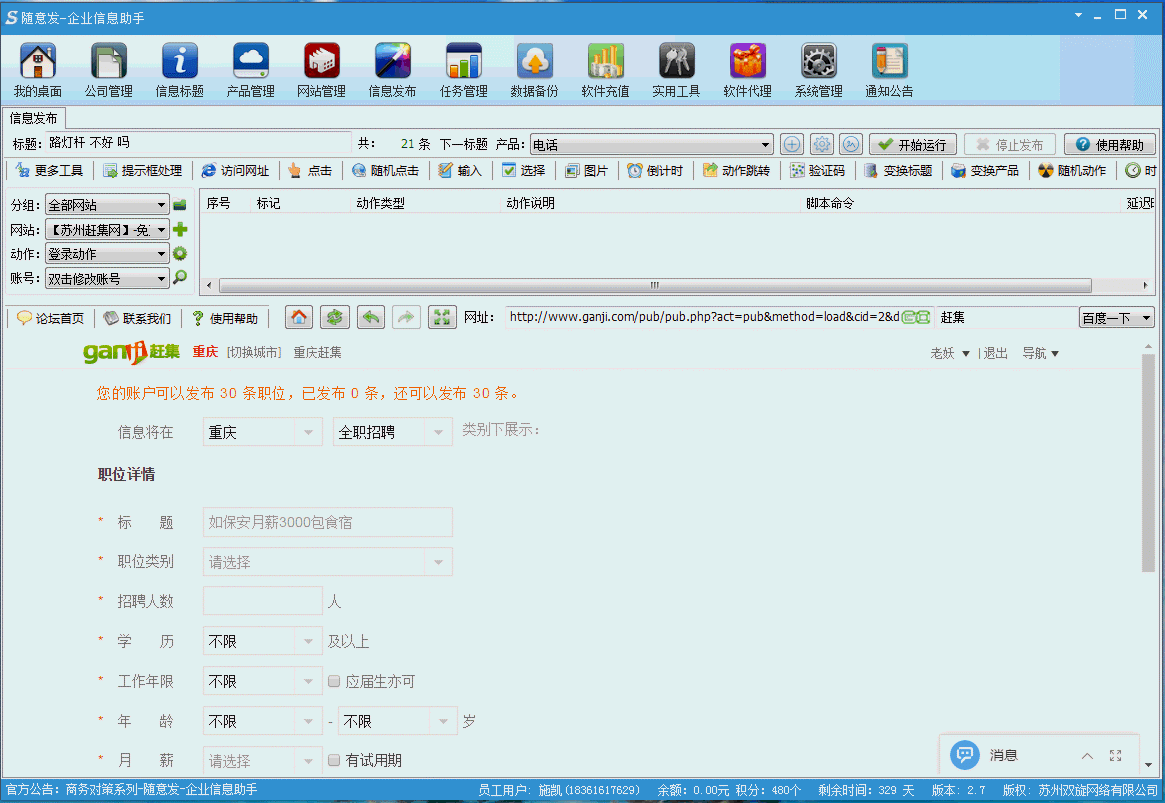This screenshot has width=1165, height=803.
Task: Click 下一标题 to advance the title
Action: click(x=464, y=144)
